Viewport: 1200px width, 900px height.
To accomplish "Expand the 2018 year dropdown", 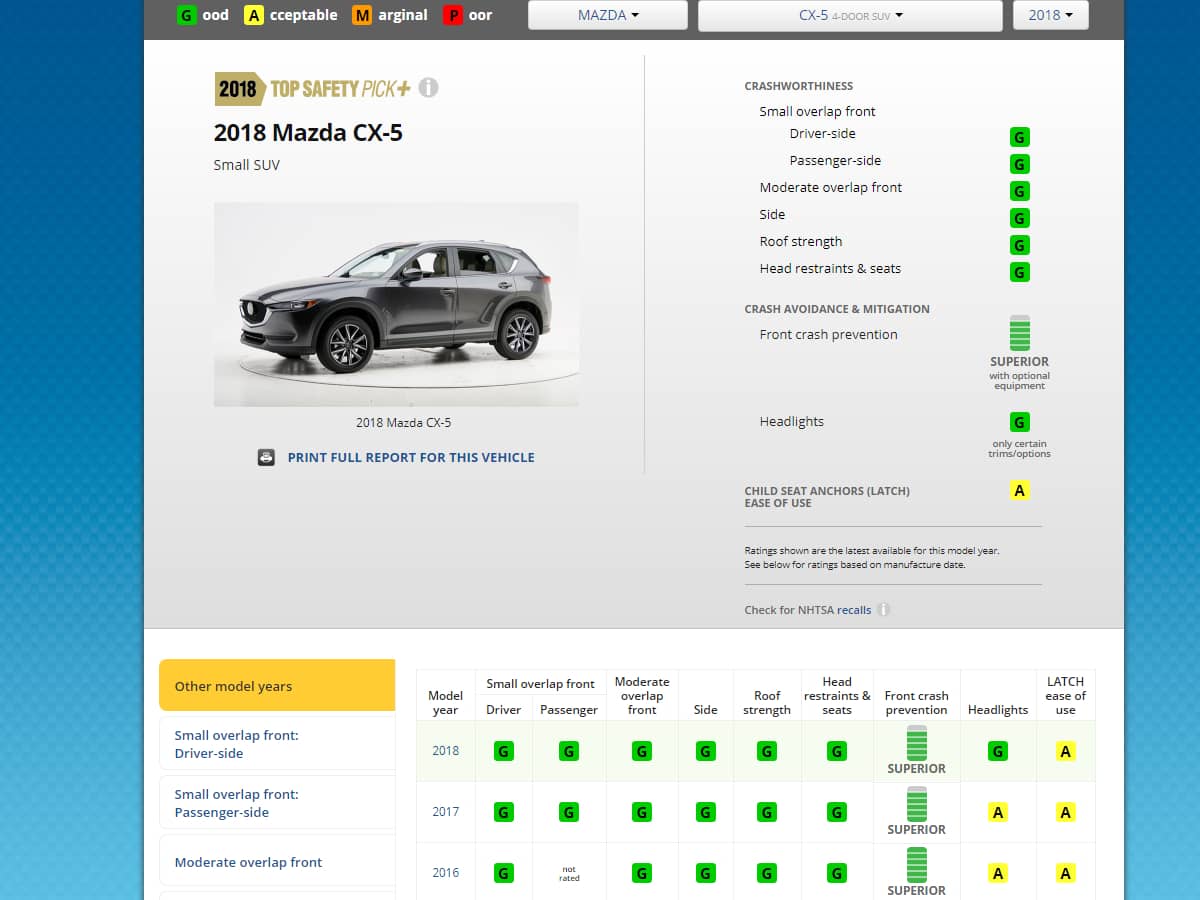I will 1050,15.
